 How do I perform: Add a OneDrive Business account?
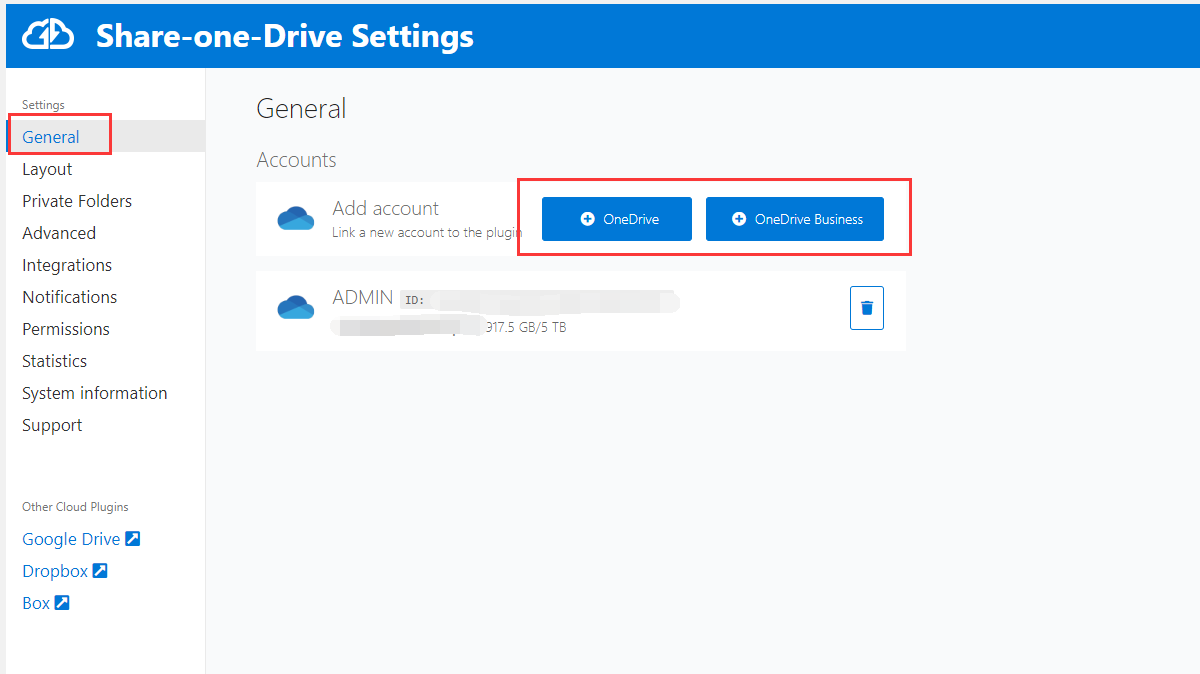(795, 219)
